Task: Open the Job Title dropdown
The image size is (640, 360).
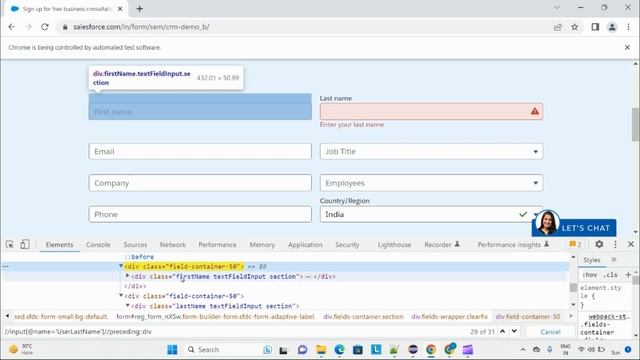Action: pyautogui.click(x=431, y=151)
